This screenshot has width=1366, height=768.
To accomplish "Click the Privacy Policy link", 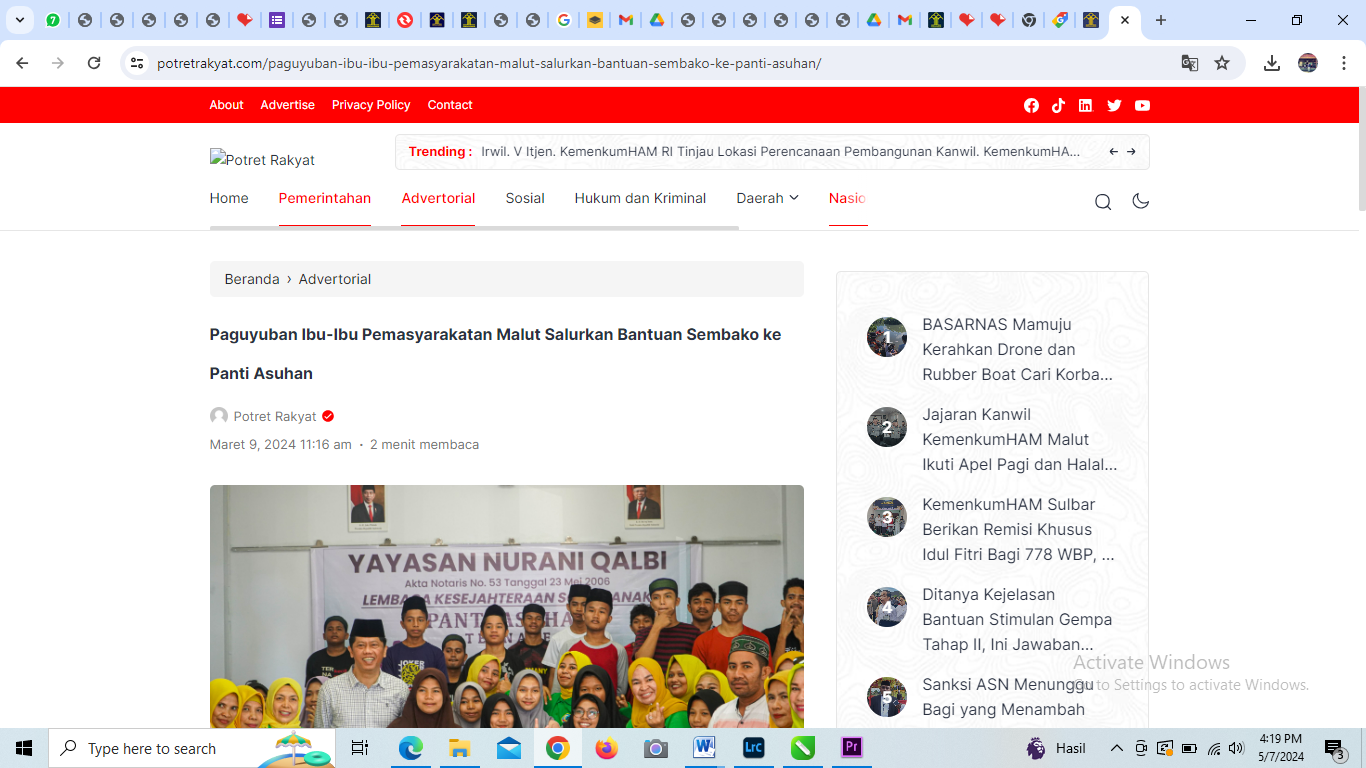I will pyautogui.click(x=371, y=105).
